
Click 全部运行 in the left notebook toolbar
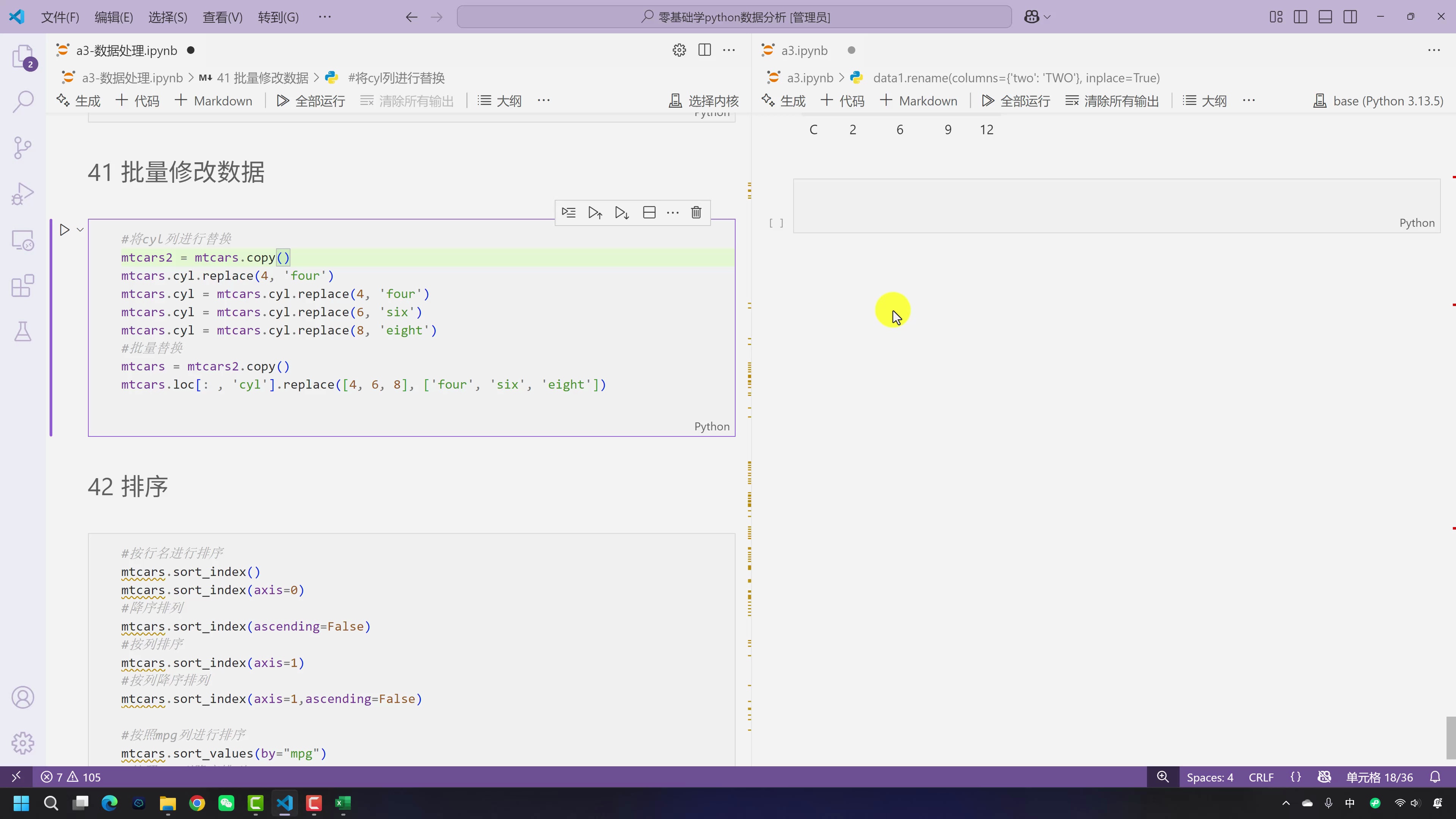tap(311, 100)
